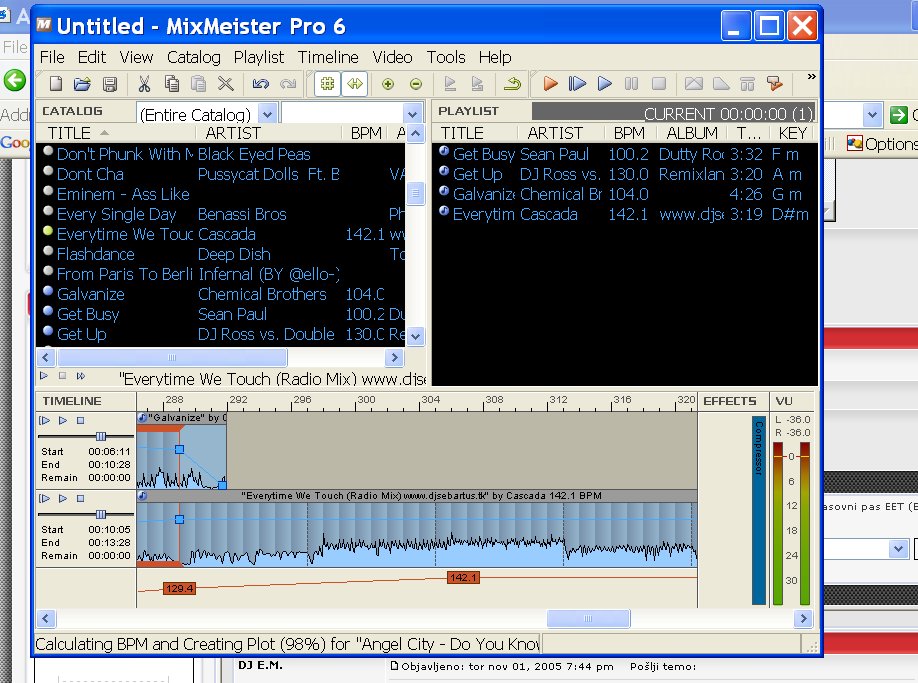Play the Galvanize track from start

(x=44, y=420)
